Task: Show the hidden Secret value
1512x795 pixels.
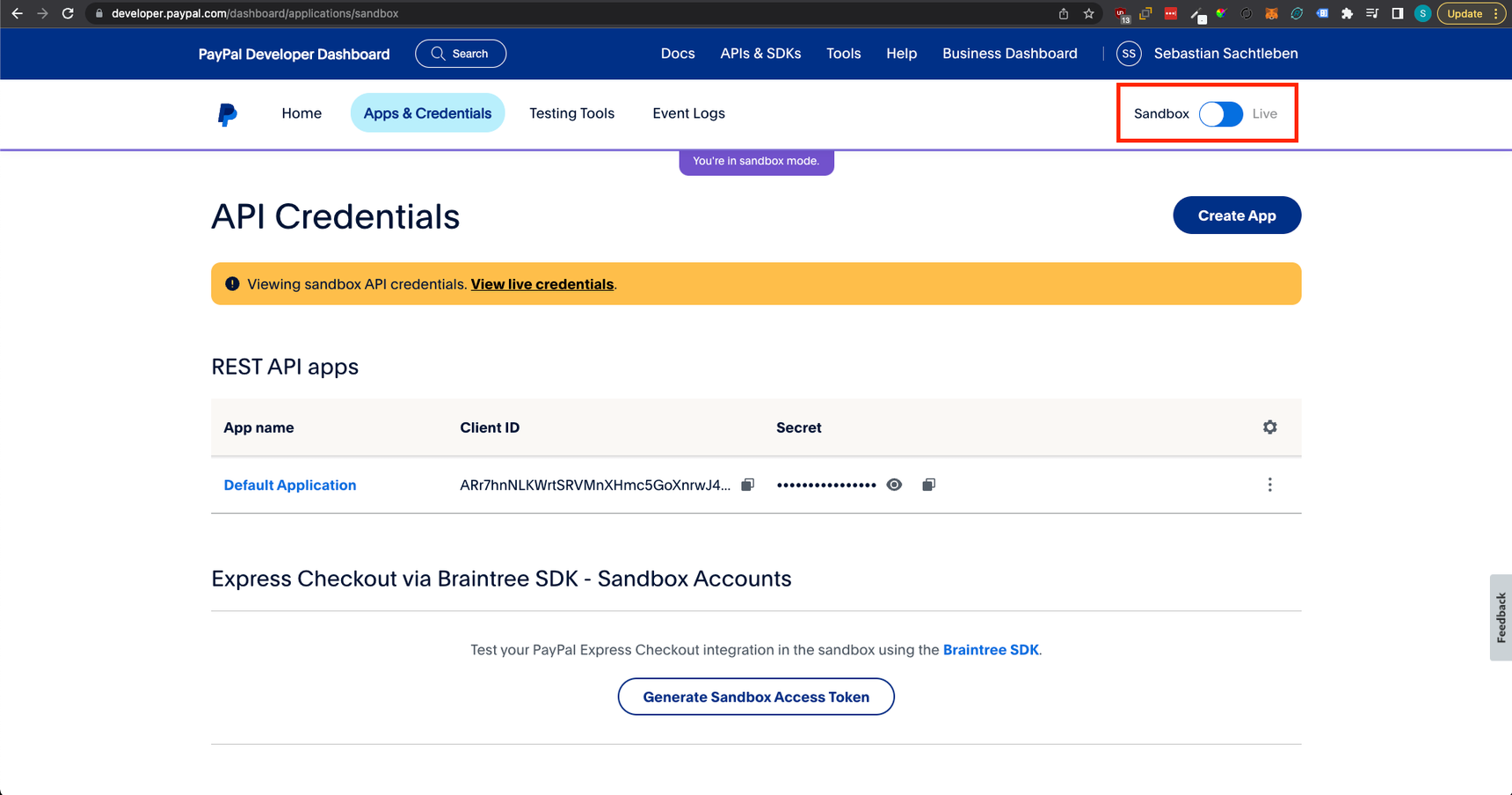Action: coord(894,485)
